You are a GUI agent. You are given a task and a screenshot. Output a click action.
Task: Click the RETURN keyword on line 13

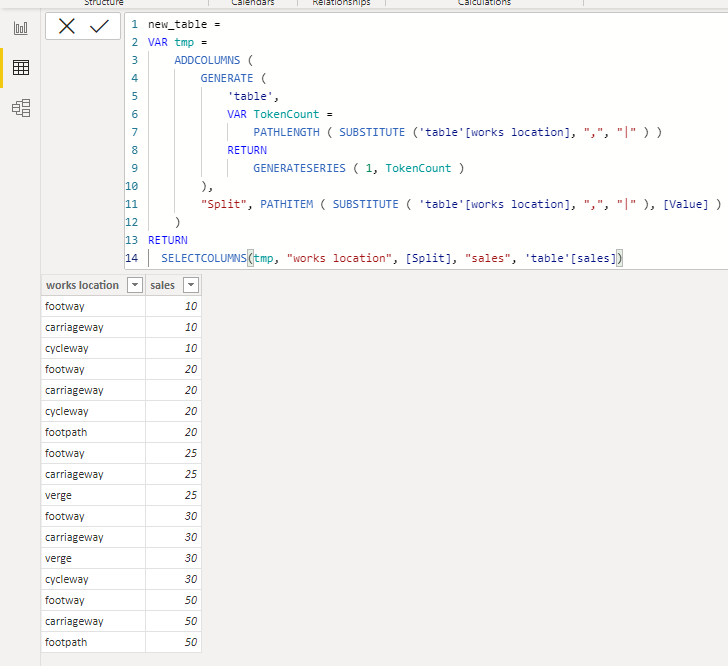(168, 240)
